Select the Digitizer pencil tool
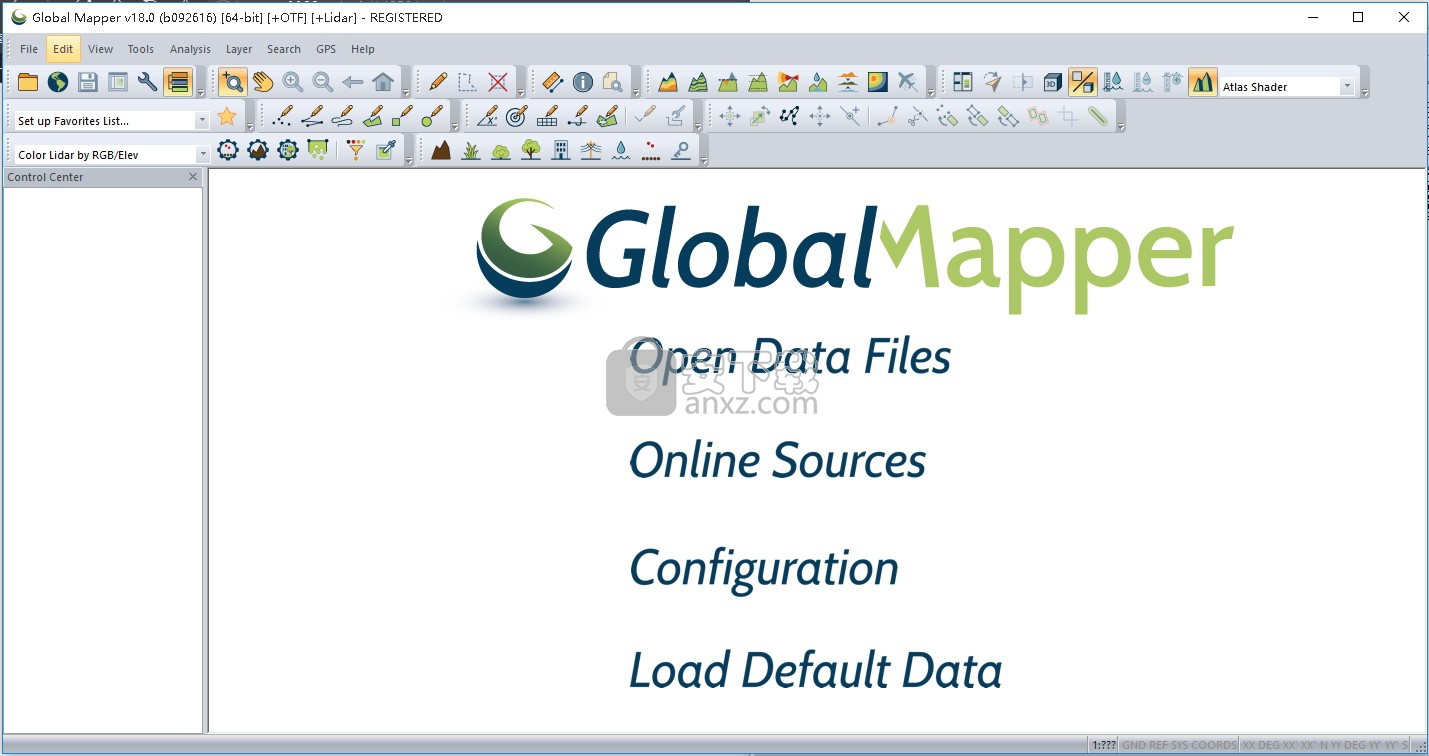1429x756 pixels. 437,82
